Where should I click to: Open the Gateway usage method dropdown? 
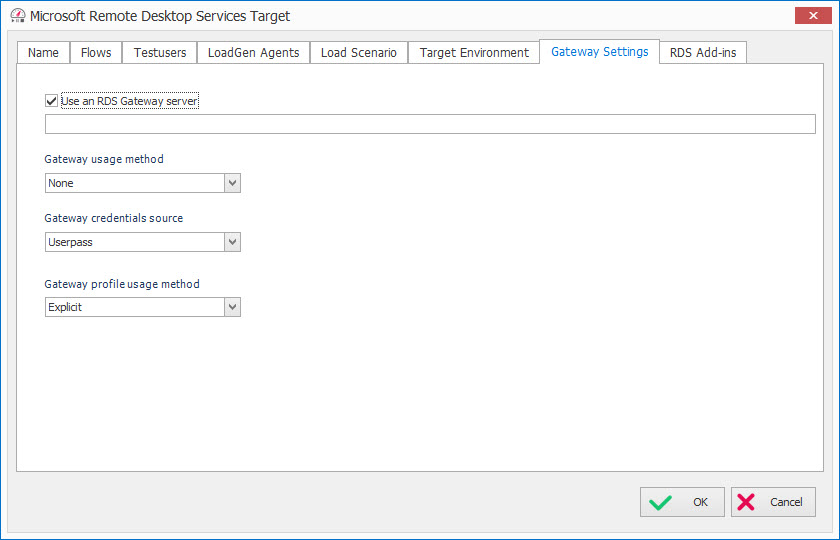pyautogui.click(x=232, y=183)
